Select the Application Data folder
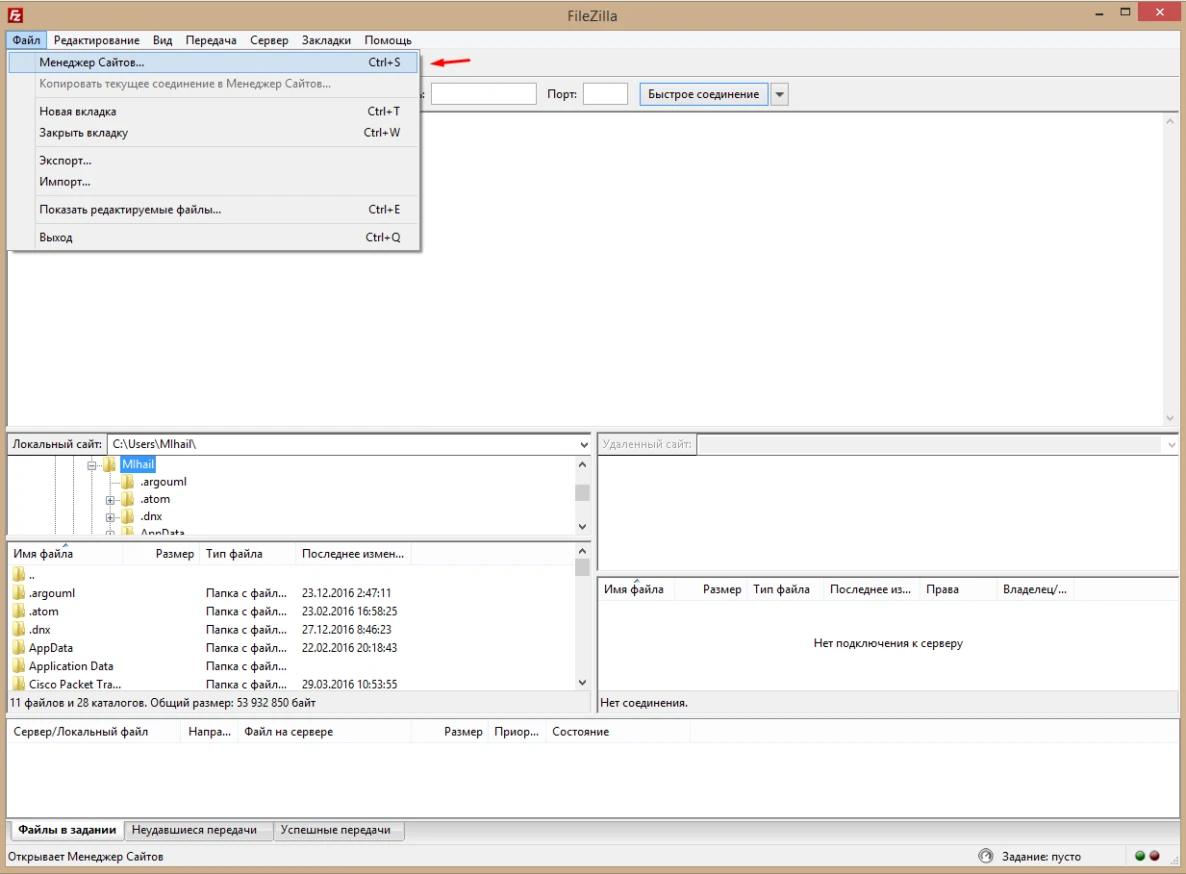 (69, 665)
